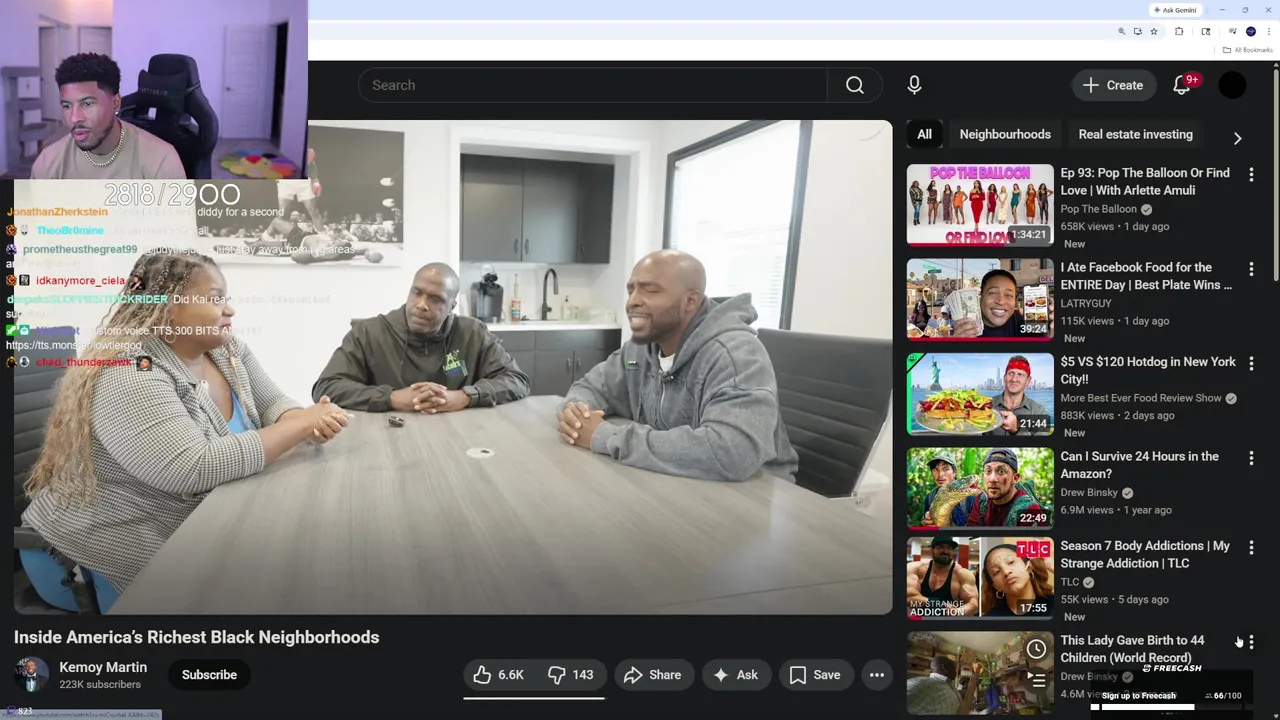
Task: Open options for My Strange Addiction video
Action: [1251, 547]
